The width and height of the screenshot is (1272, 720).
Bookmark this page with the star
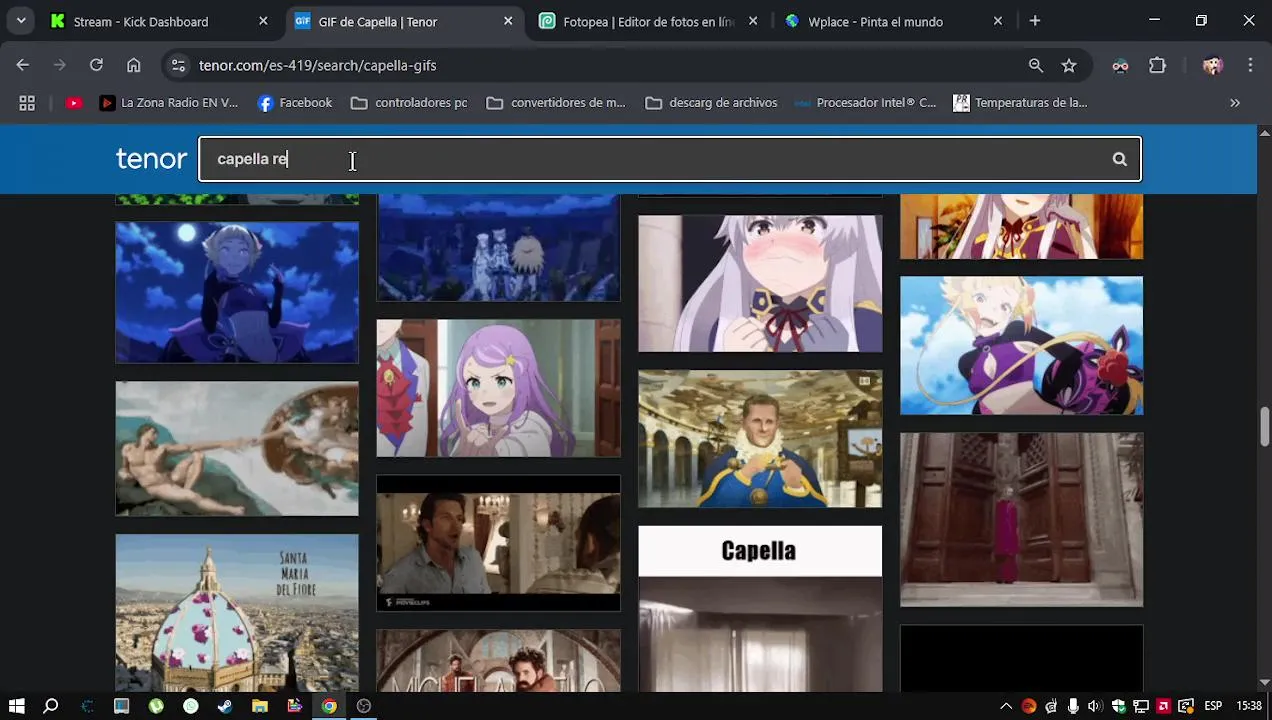click(x=1069, y=65)
